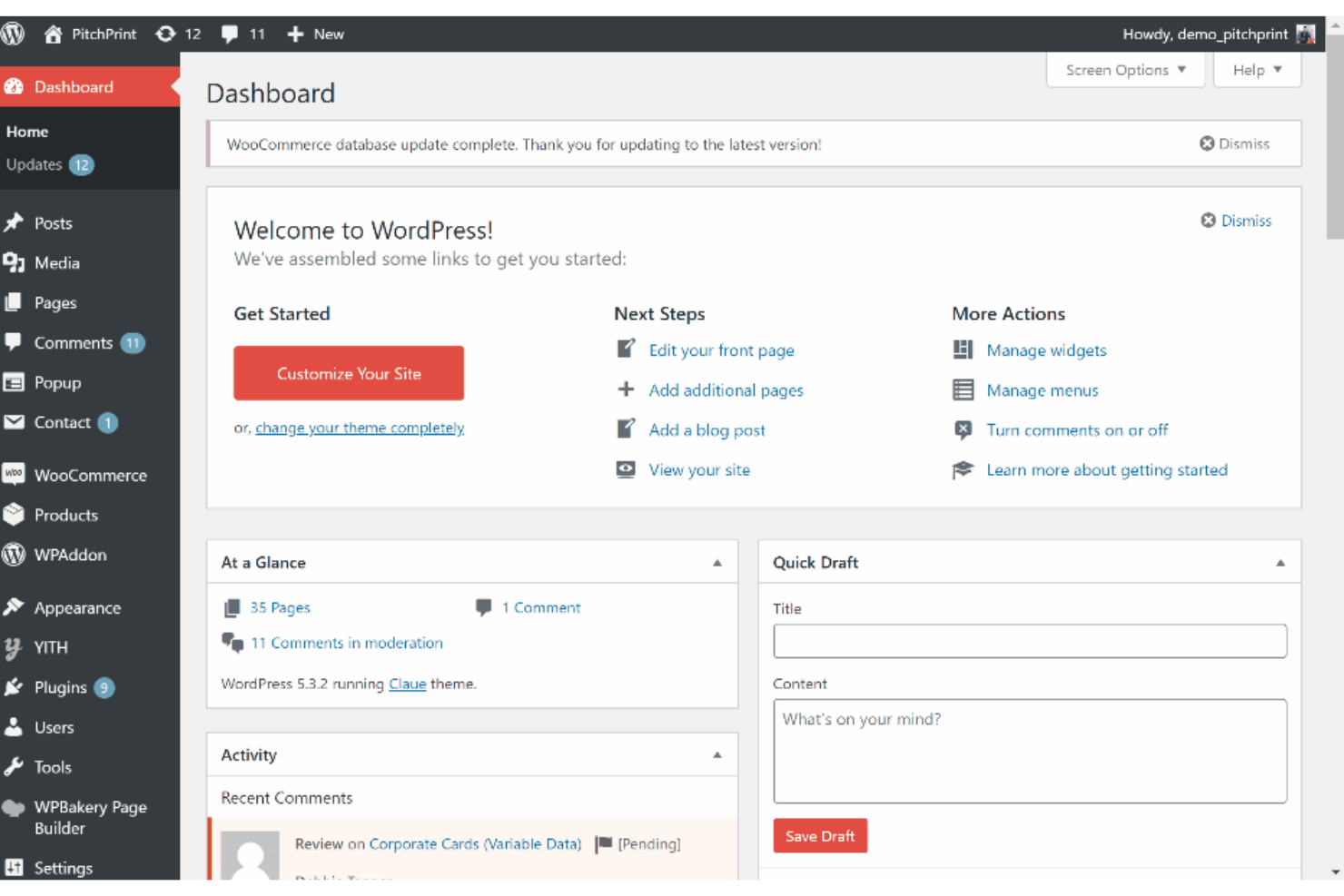
Task: Open the 35 Pages link
Action: point(280,607)
